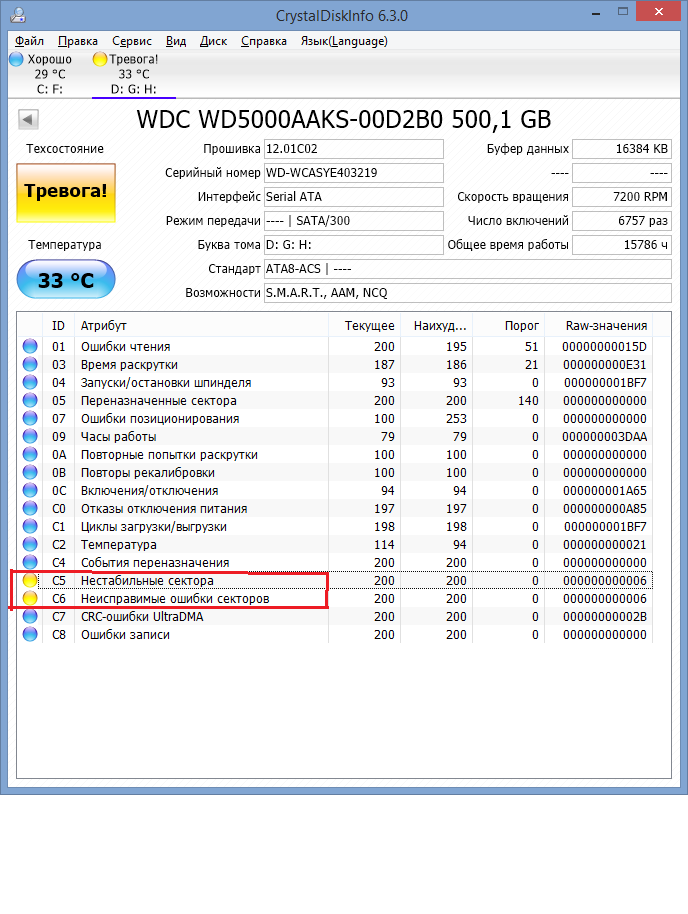
Task: Click the ID column header
Action: [58, 325]
